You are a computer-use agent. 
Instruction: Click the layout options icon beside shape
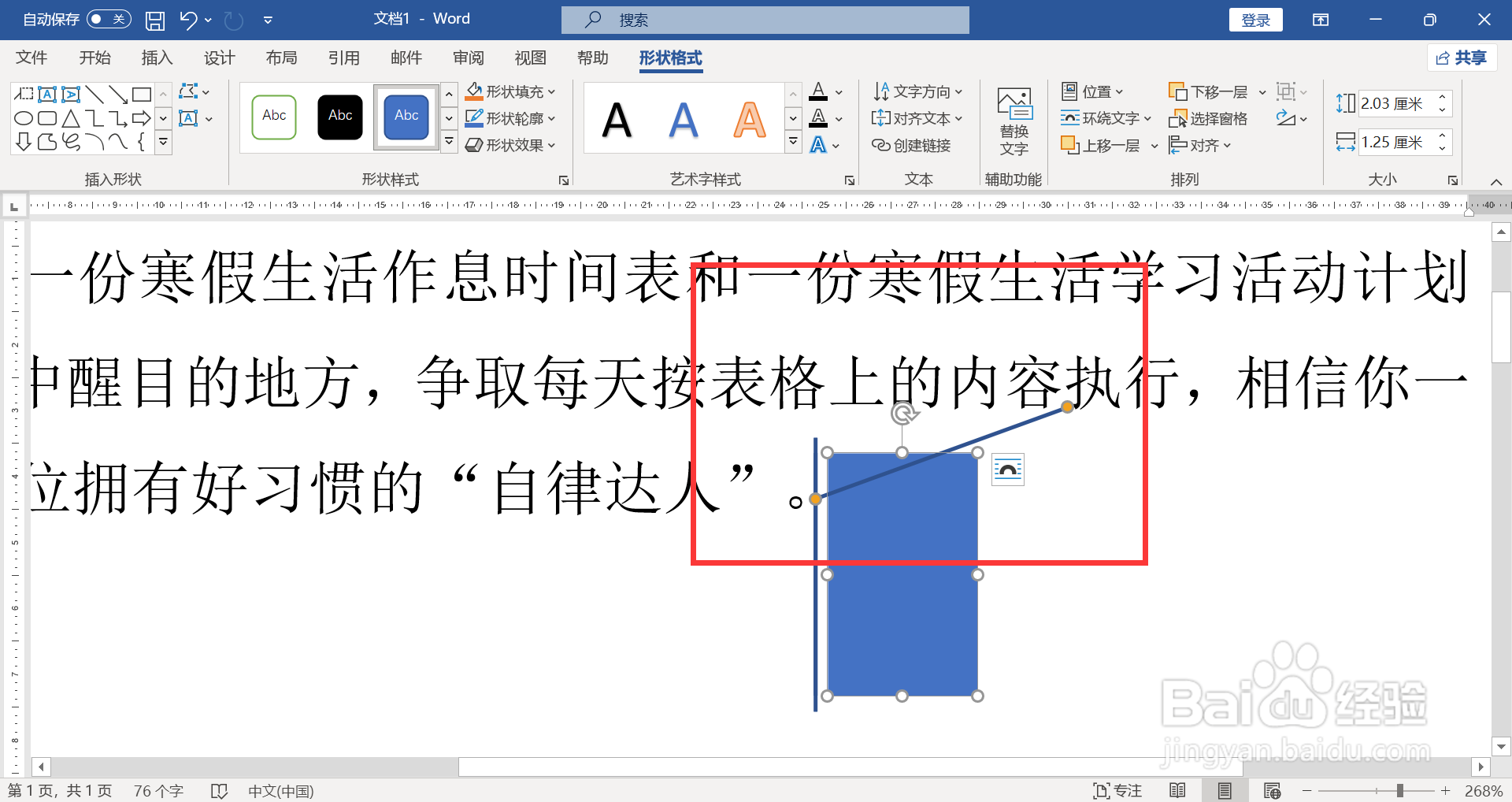coord(1008,470)
